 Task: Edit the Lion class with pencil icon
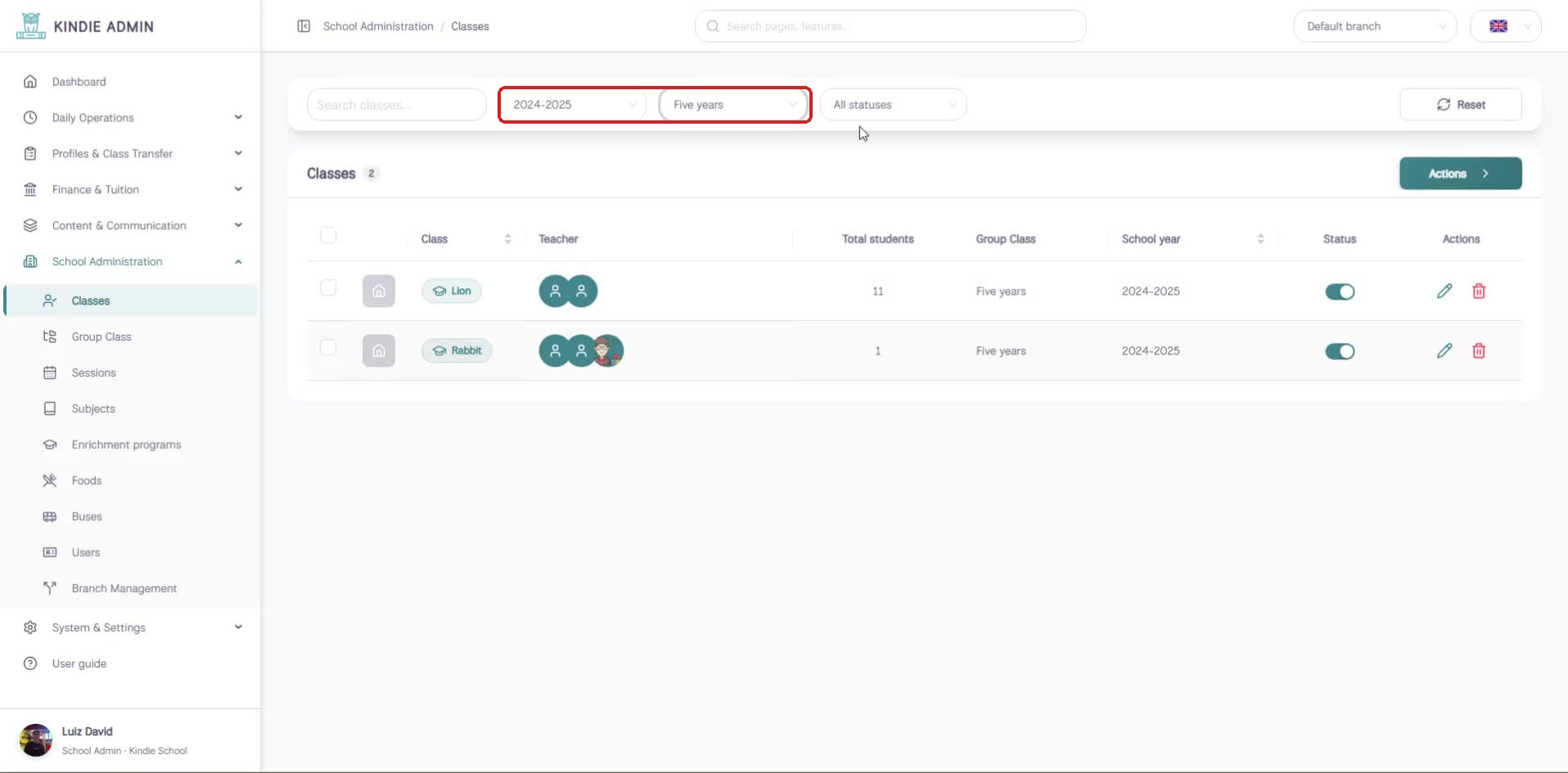pos(1444,291)
